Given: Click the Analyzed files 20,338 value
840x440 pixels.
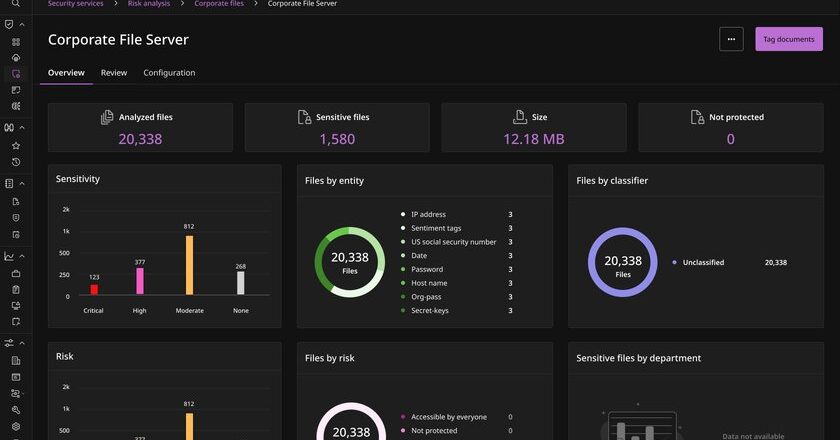Looking at the screenshot, I should click(x=140, y=139).
